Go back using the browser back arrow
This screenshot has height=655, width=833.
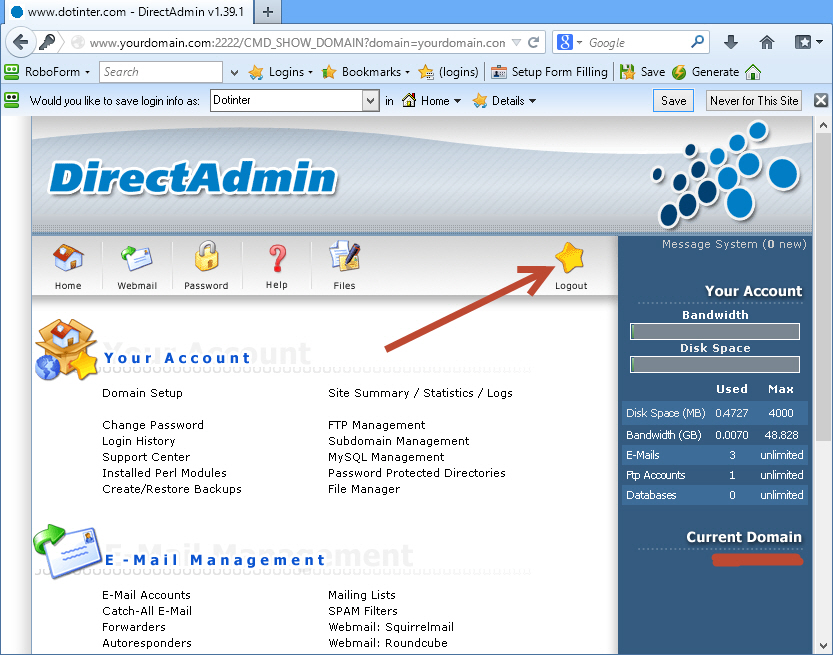tap(20, 41)
